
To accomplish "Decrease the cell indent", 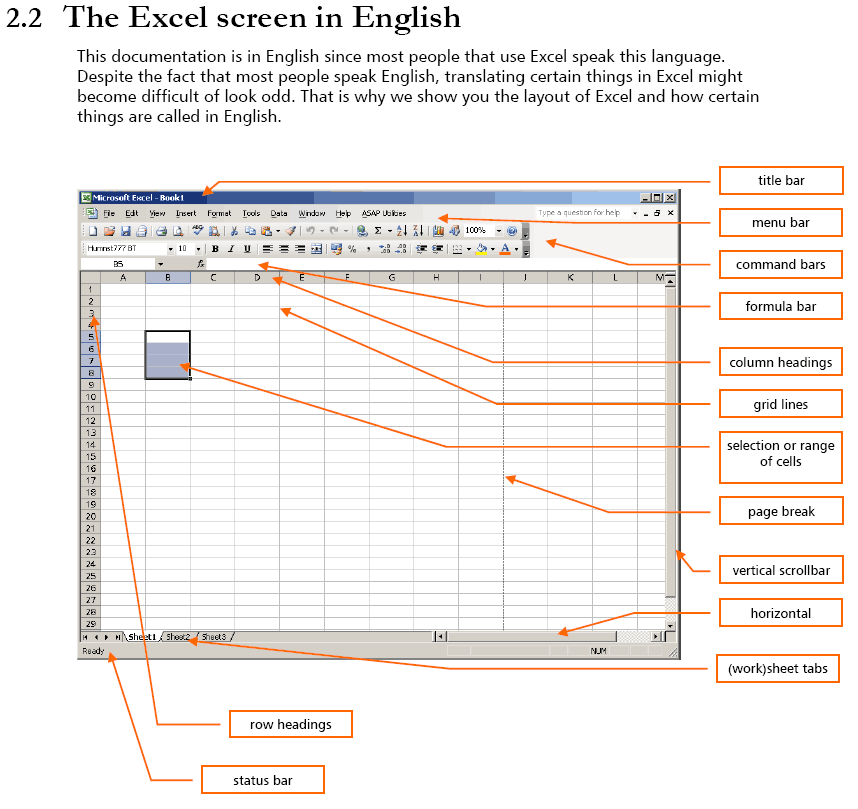I will (421, 249).
